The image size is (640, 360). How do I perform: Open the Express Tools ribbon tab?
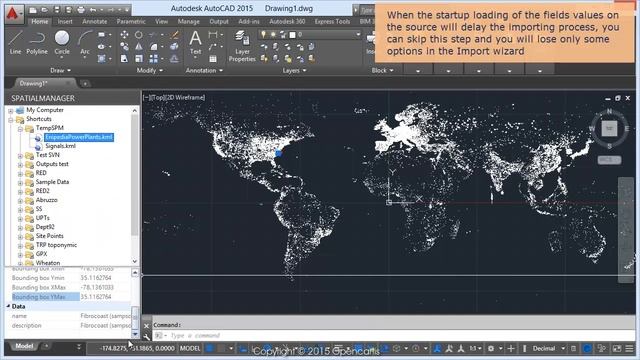coord(332,21)
